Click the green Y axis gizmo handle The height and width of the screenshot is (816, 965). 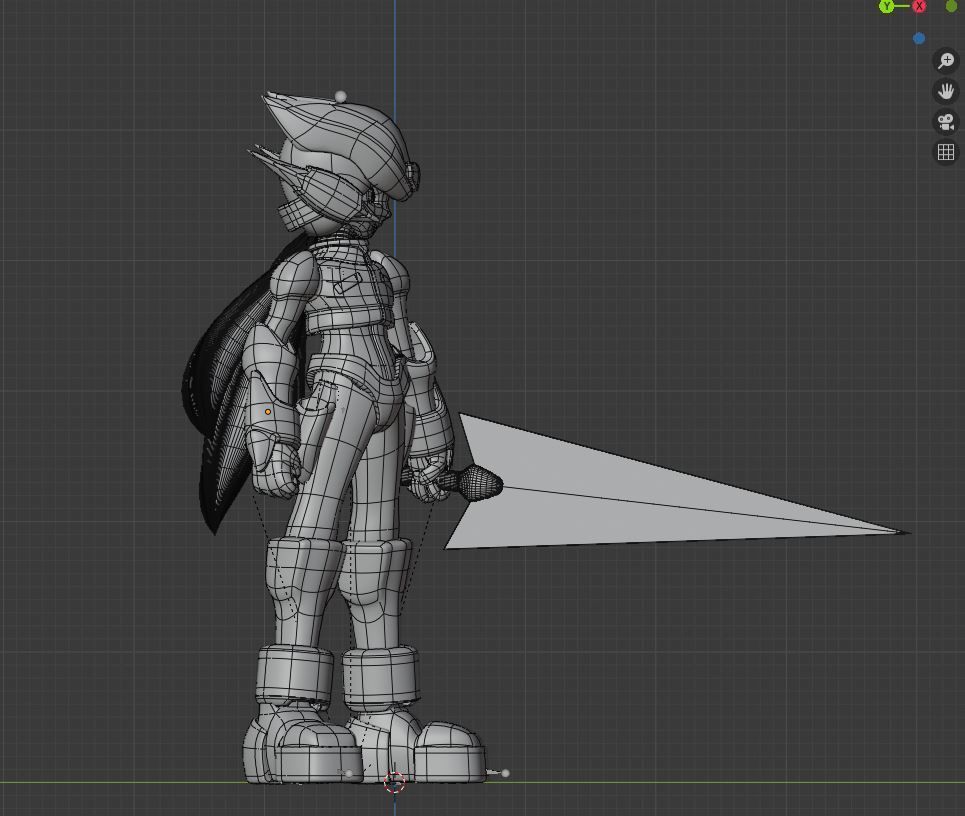click(x=886, y=6)
